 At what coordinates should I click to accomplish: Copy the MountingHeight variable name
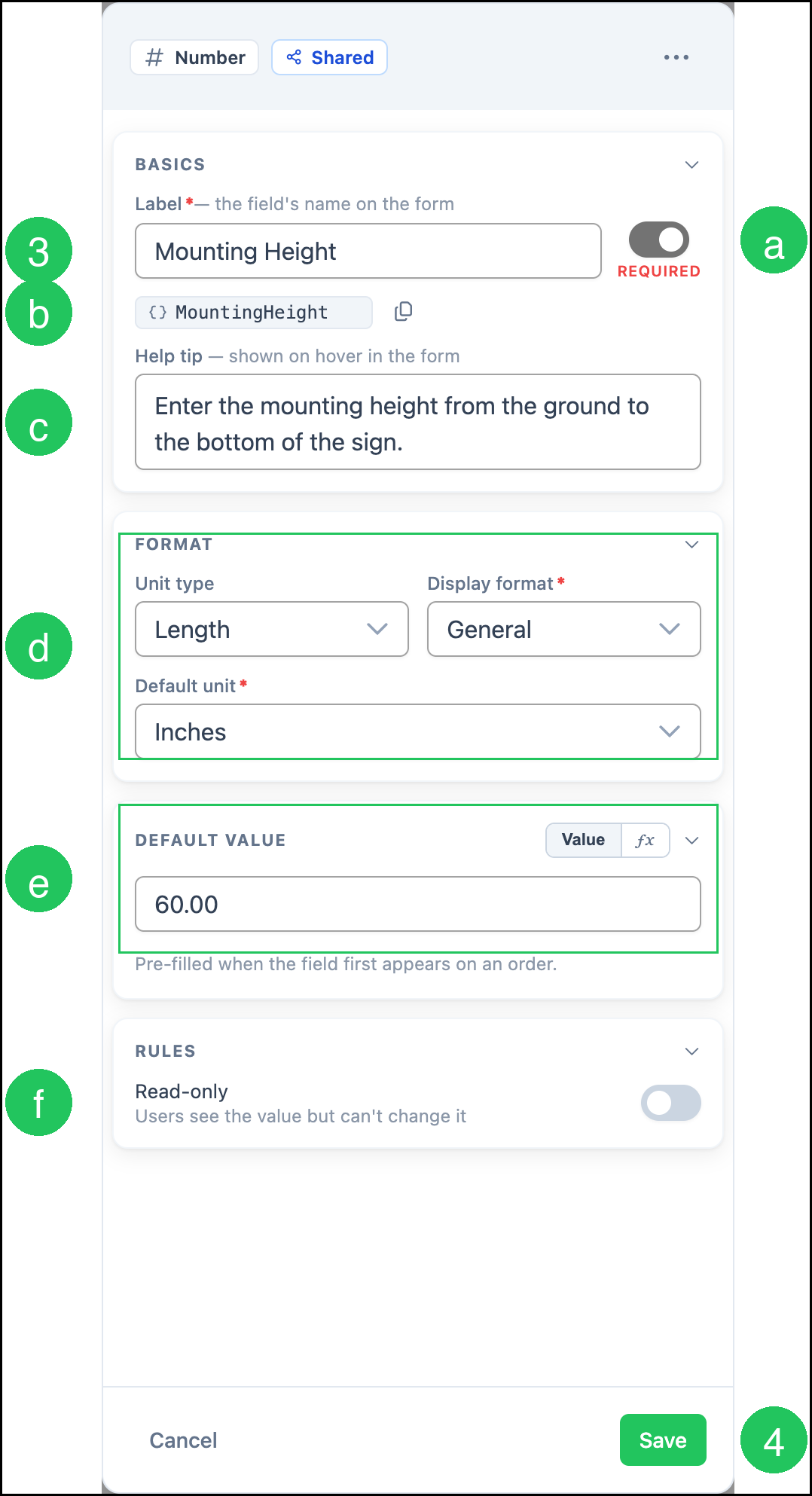point(404,311)
